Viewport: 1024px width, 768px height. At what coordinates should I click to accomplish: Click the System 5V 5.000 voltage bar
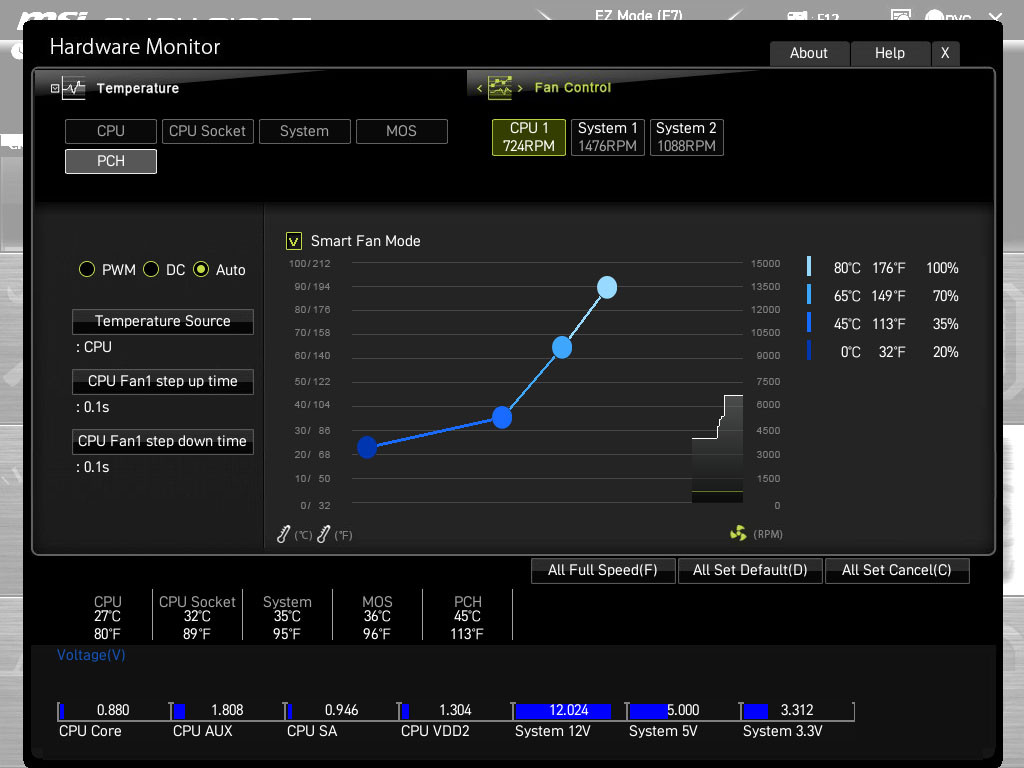683,711
